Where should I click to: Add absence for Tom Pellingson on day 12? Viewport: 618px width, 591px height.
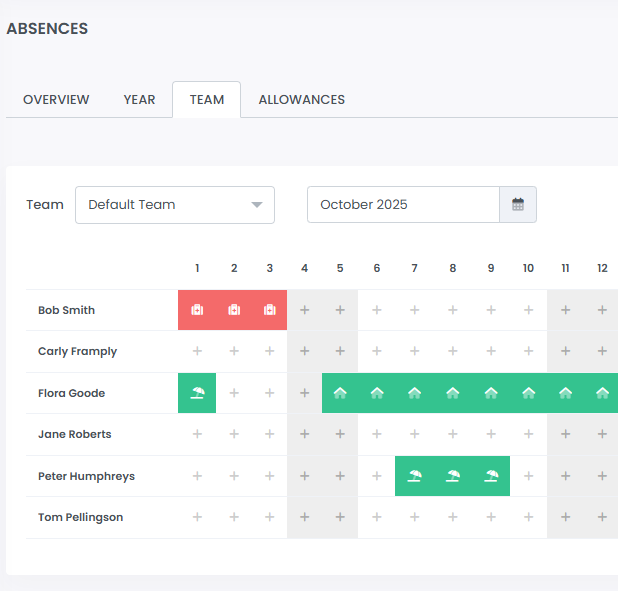coord(602,517)
